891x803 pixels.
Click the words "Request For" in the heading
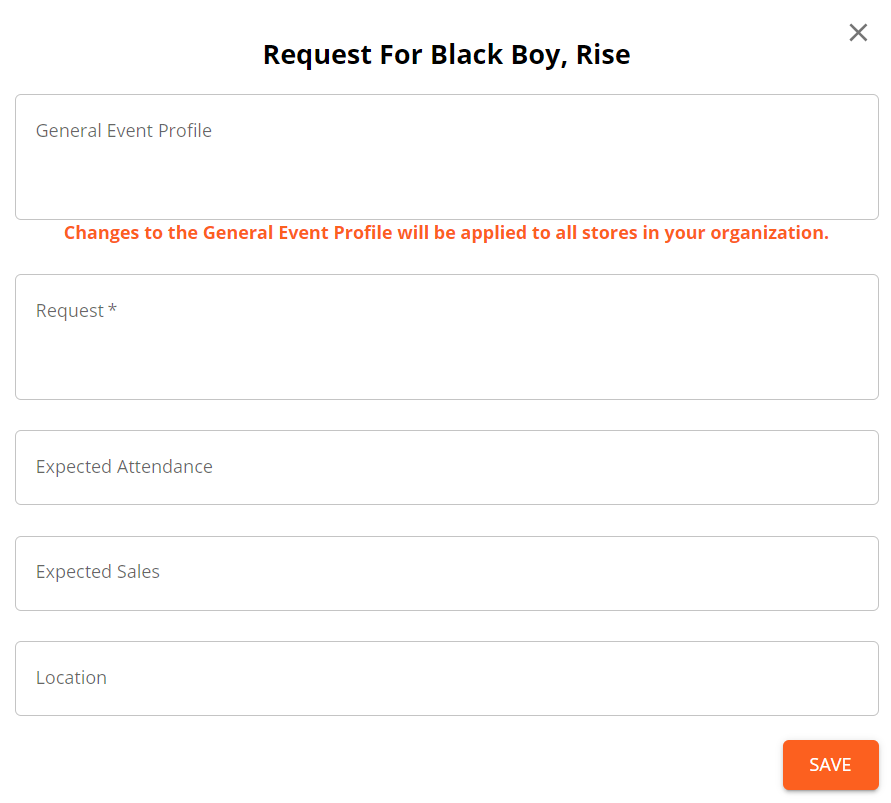[343, 54]
